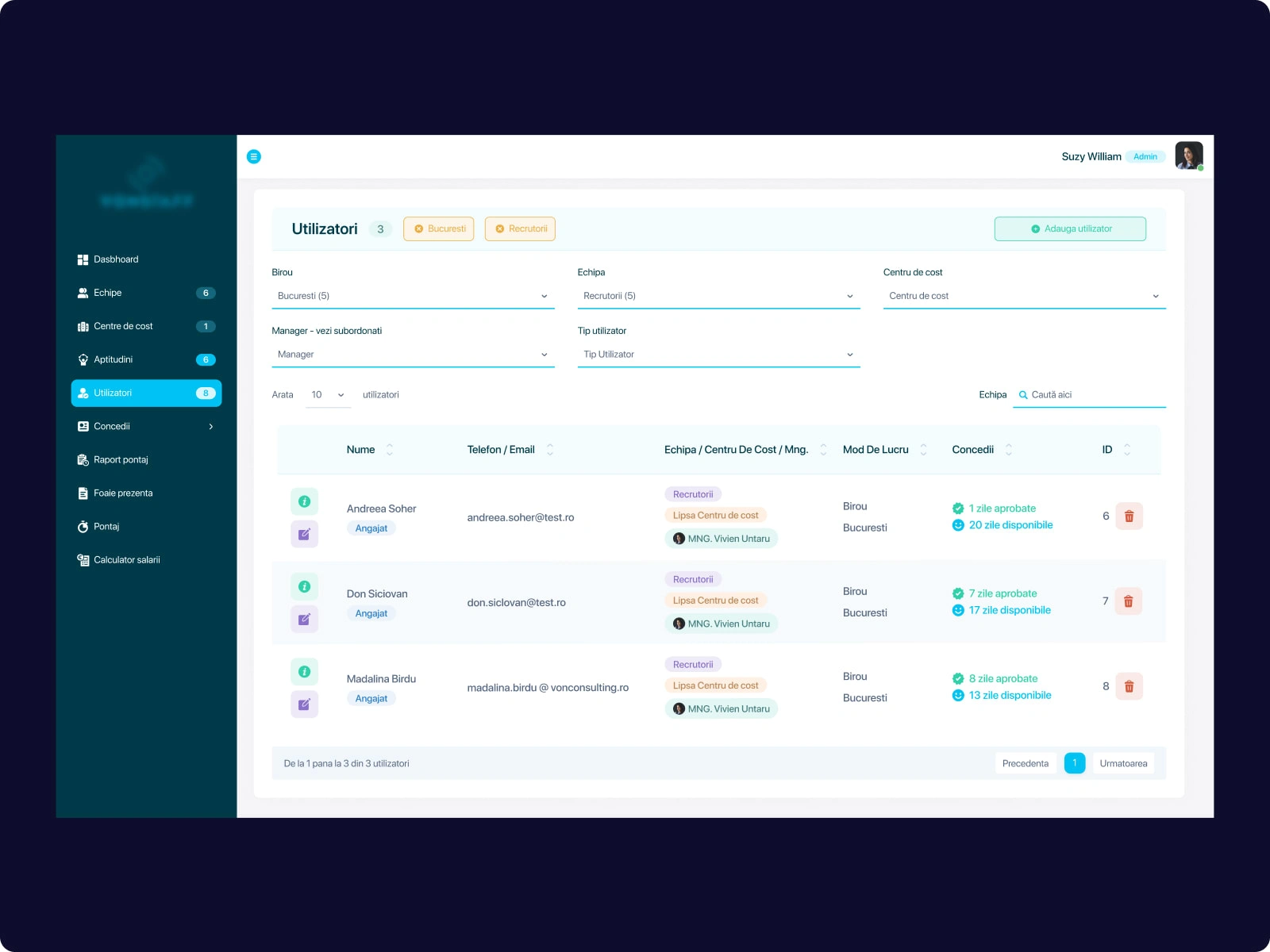Delete user Madalina Birdu

pos(1129,686)
